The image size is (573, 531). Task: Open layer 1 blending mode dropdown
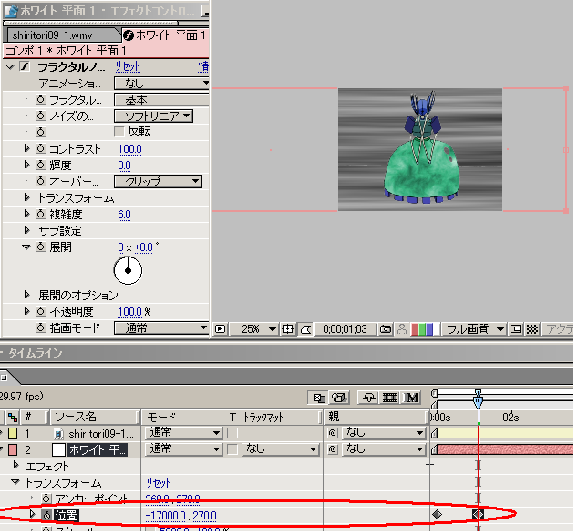pyautogui.click(x=183, y=433)
